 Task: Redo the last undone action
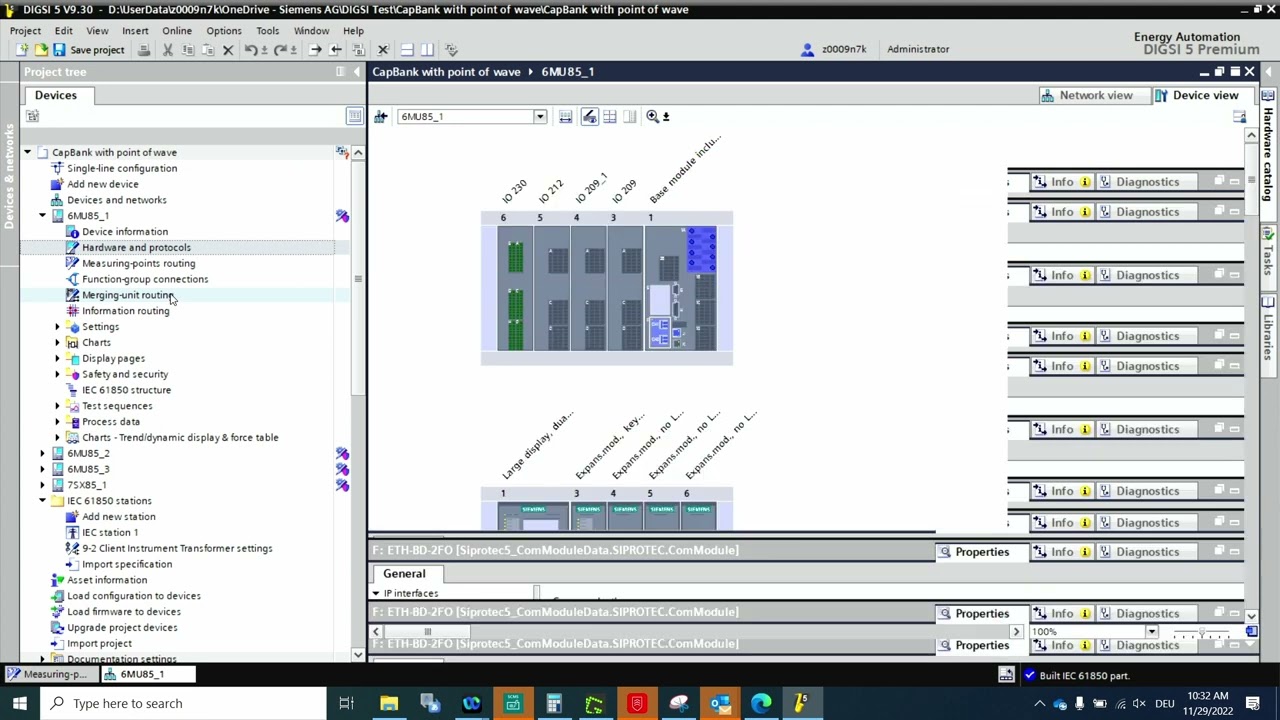click(281, 49)
